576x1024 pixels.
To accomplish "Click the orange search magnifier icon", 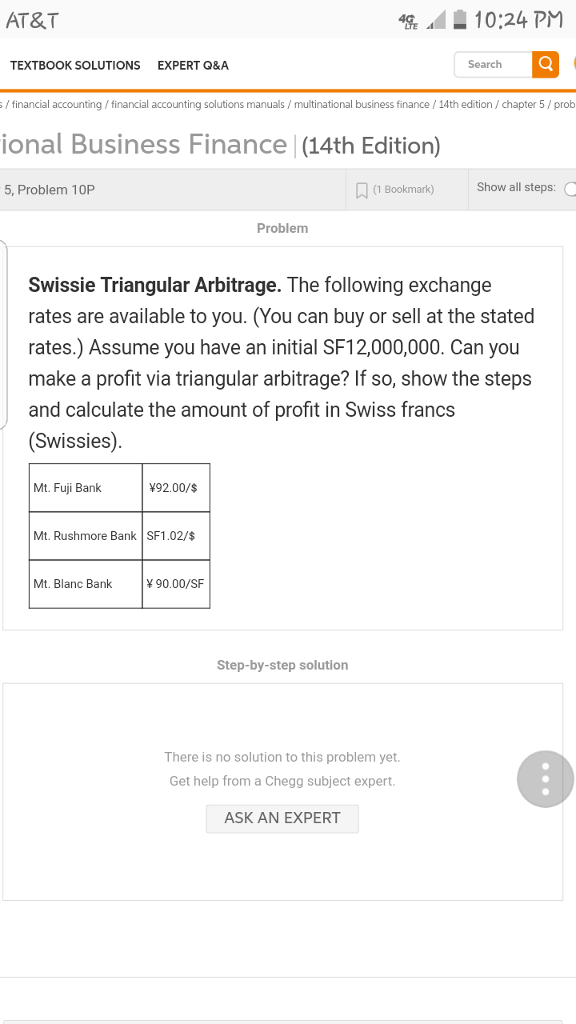I will pyautogui.click(x=546, y=64).
